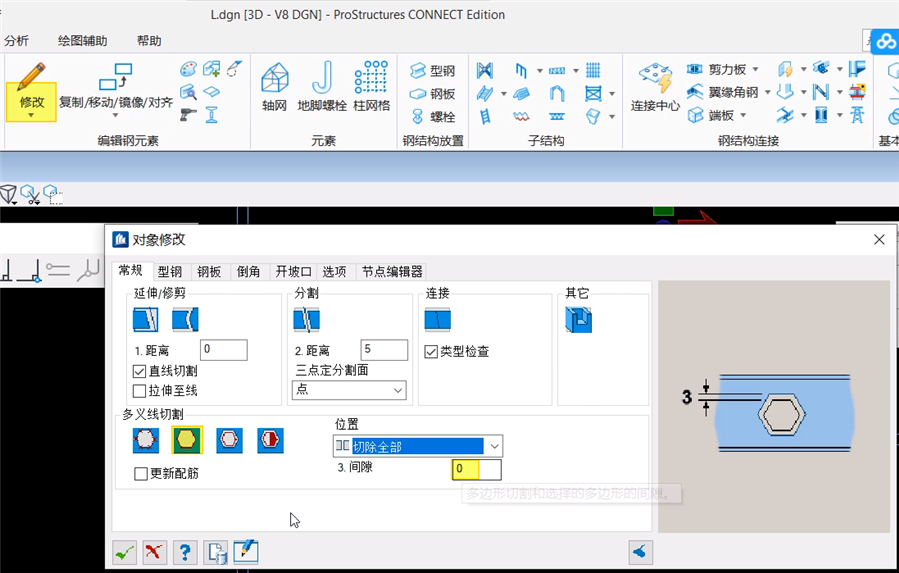
Task: Toggle the 拉伸至线 checkbox
Action: 139,391
